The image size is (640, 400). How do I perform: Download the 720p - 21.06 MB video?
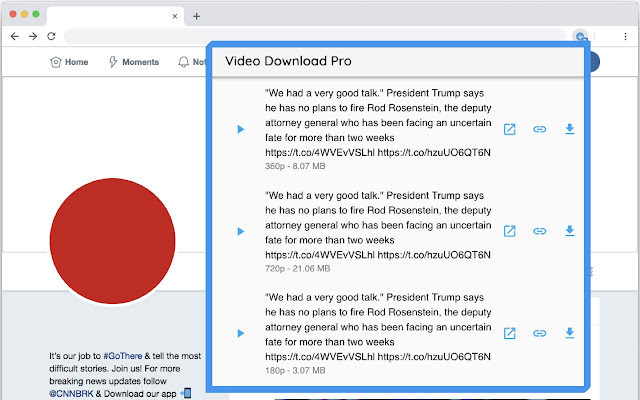(x=570, y=231)
